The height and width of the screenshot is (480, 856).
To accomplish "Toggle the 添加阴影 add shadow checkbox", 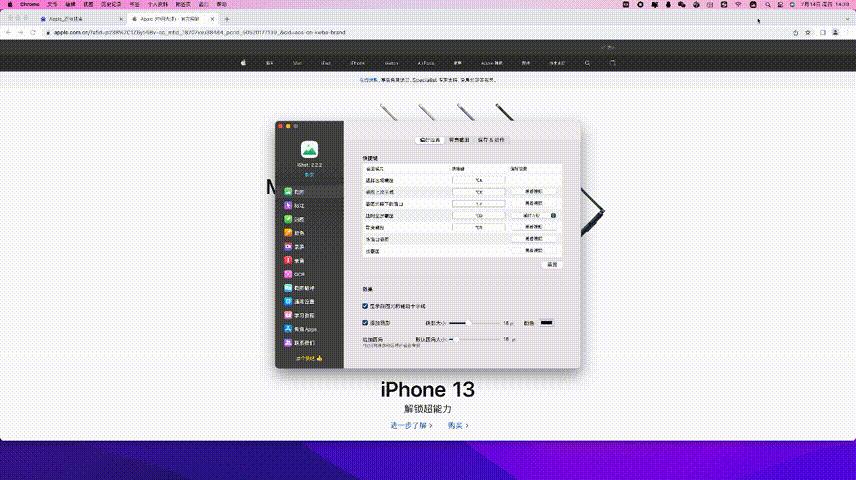I will click(x=365, y=323).
